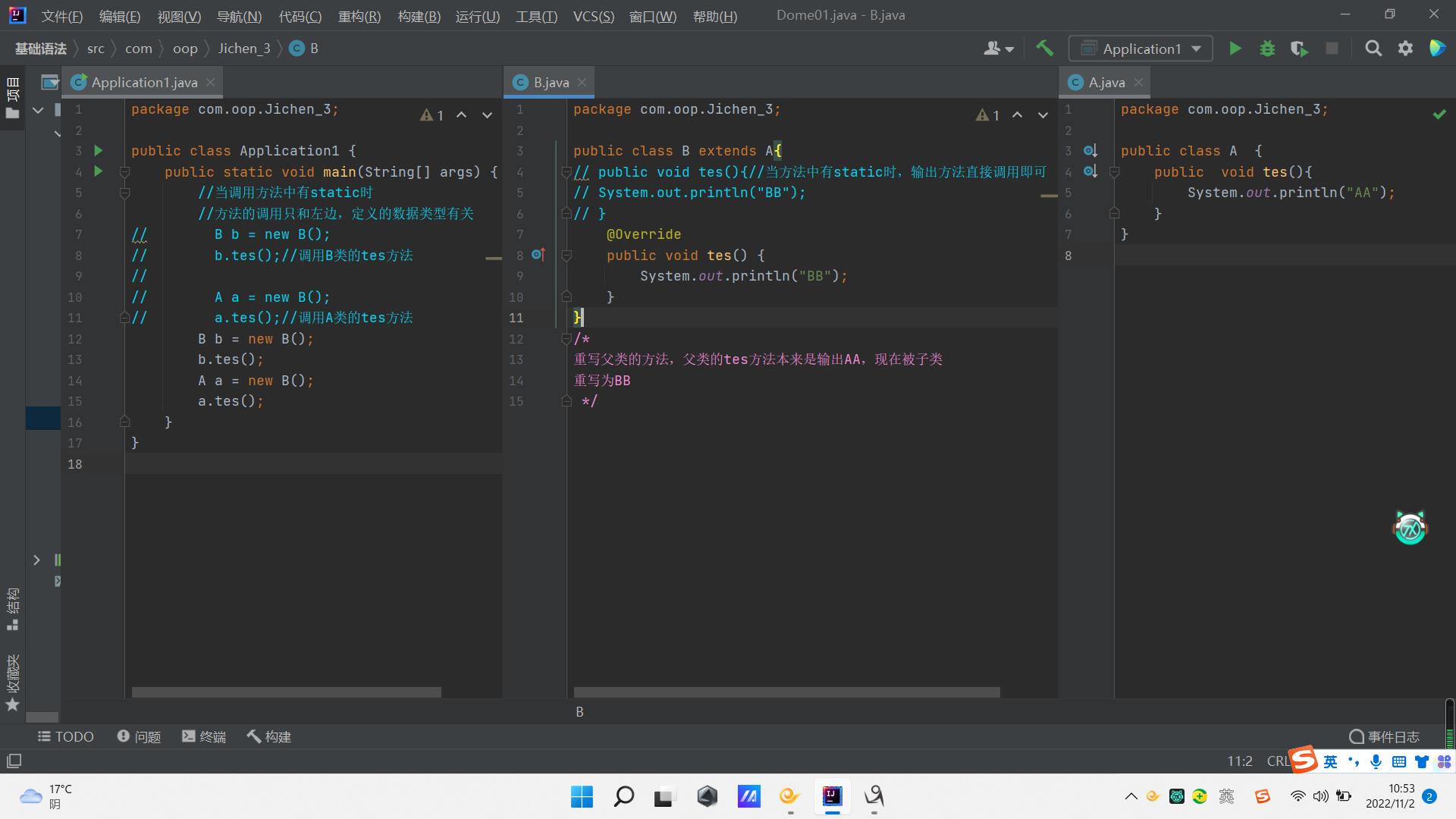
Task: Toggle fold for tes method in A.java
Action: [x=1114, y=172]
